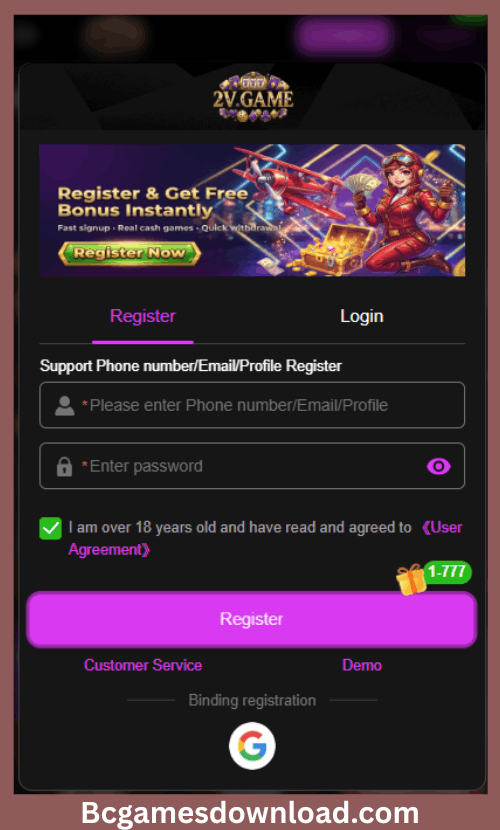Toggle password visibility eye icon
The width and height of the screenshot is (500, 830).
pos(439,466)
